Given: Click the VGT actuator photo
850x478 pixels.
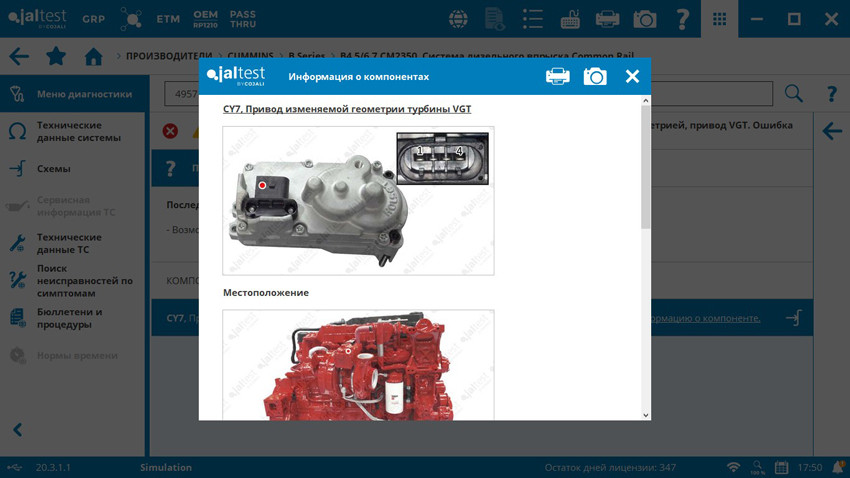Looking at the screenshot, I should click(x=358, y=201).
